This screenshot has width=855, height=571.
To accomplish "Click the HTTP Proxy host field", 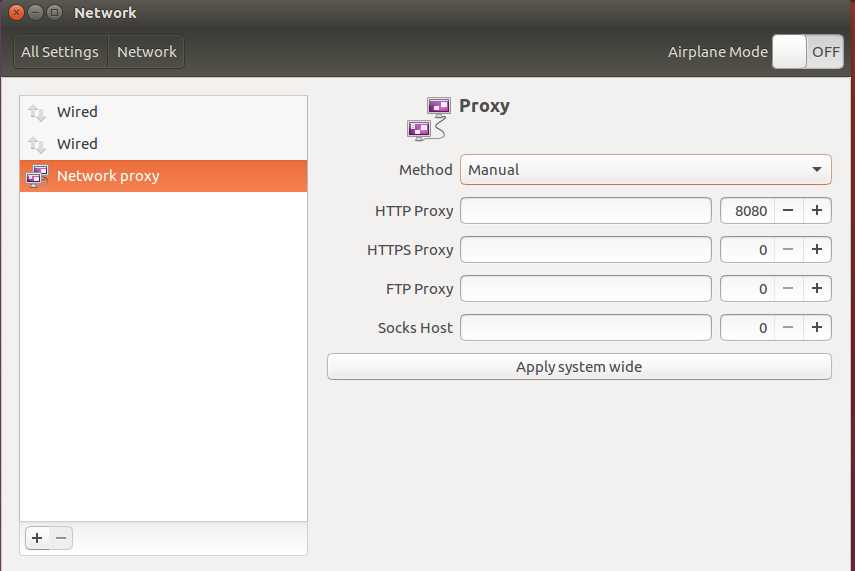I will (x=586, y=211).
